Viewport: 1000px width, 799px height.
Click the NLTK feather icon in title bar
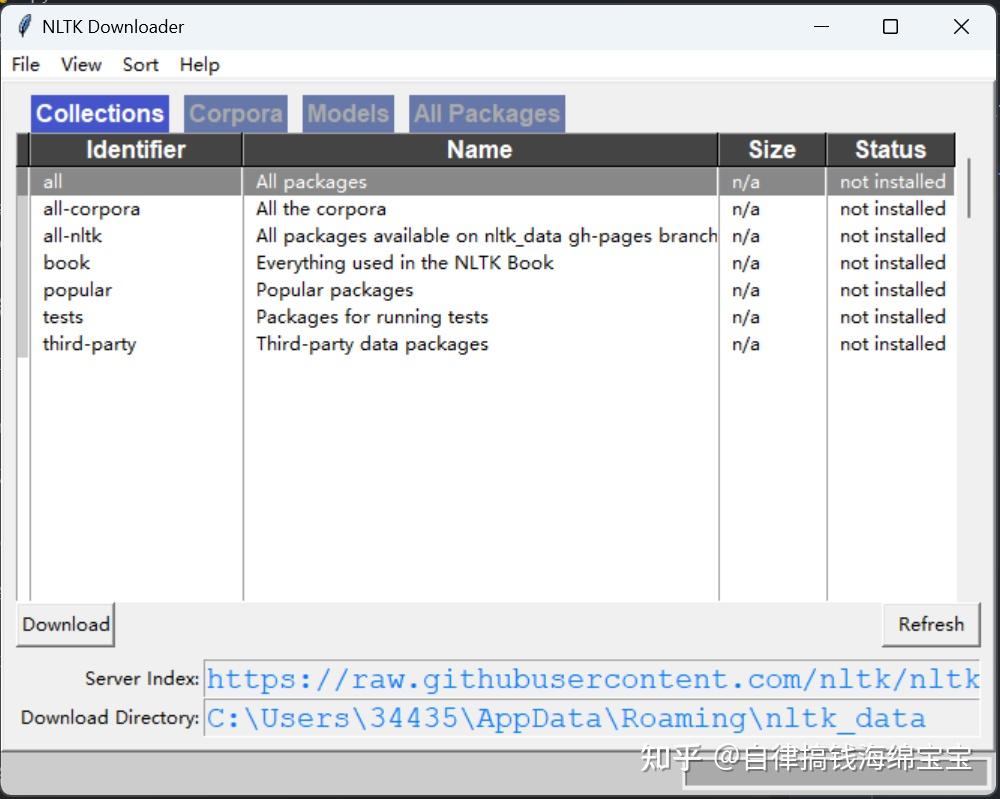24,27
